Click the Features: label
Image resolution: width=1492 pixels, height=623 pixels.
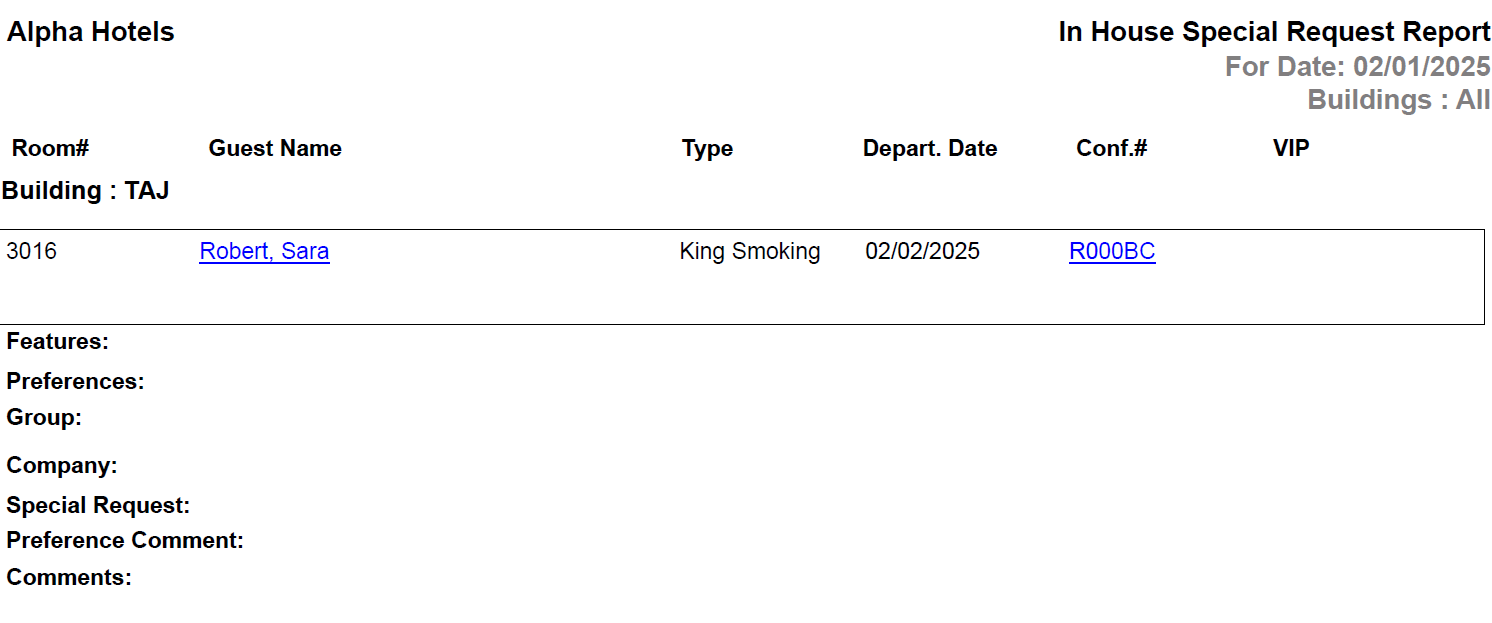58,342
